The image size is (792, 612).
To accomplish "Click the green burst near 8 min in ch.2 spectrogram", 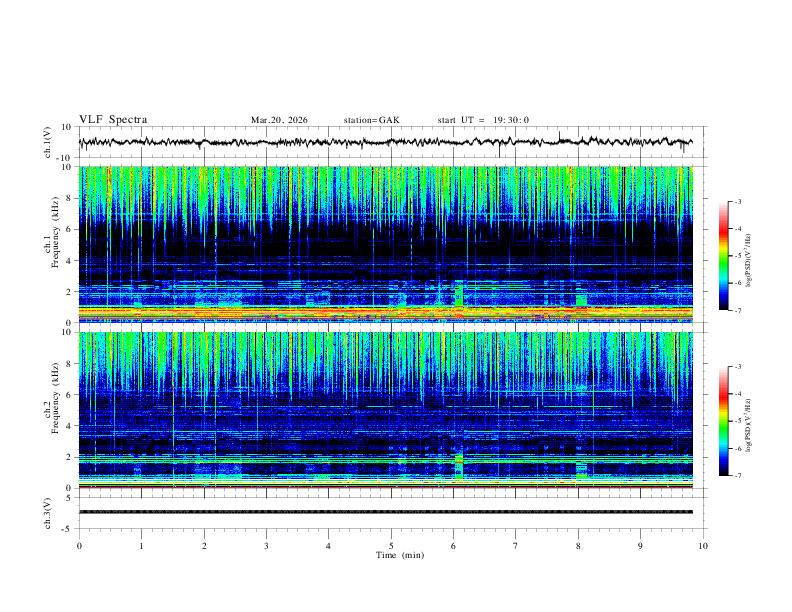I will coord(581,470).
